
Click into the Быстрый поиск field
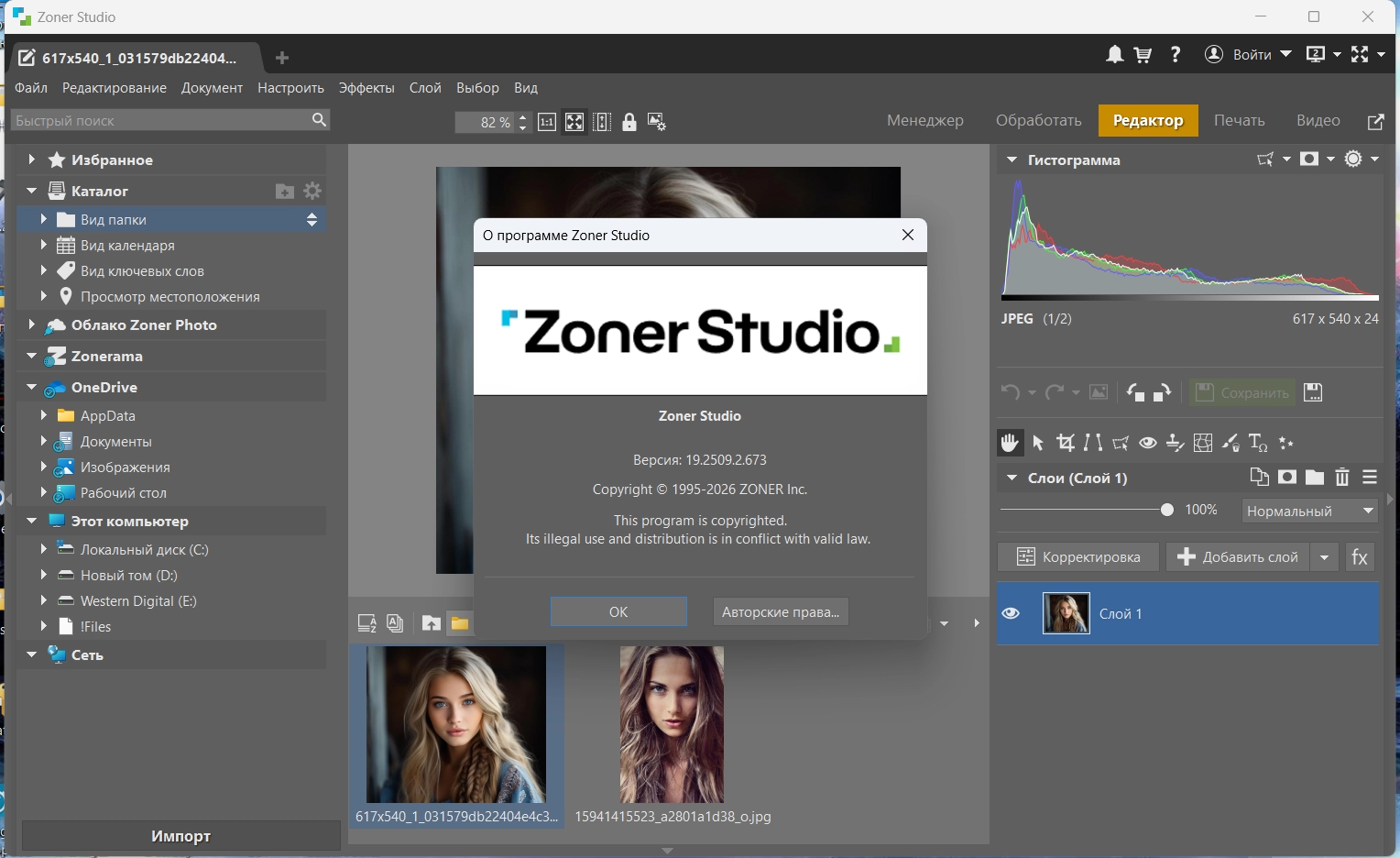pos(170,120)
